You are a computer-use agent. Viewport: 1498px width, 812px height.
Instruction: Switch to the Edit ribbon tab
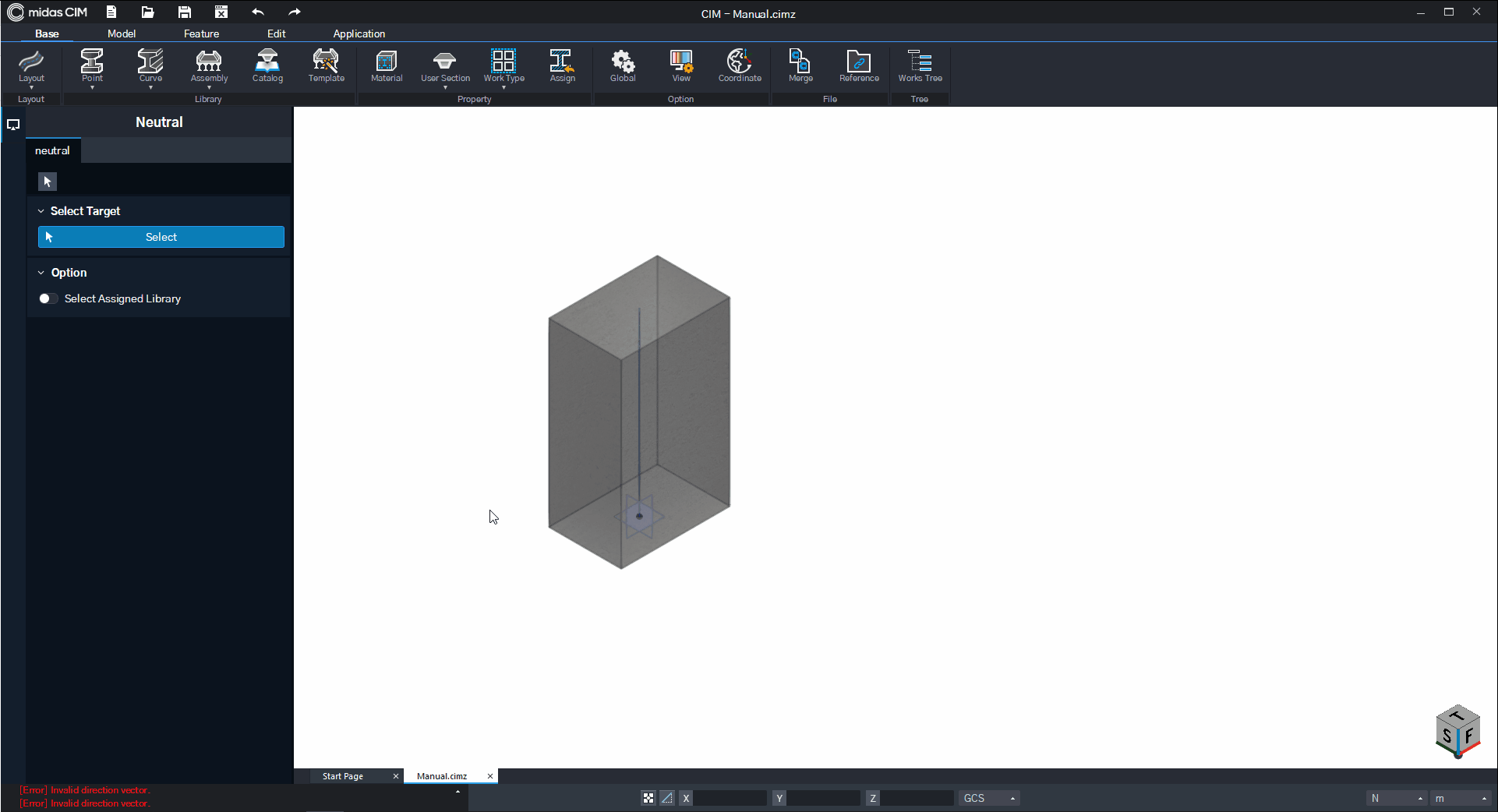click(276, 34)
